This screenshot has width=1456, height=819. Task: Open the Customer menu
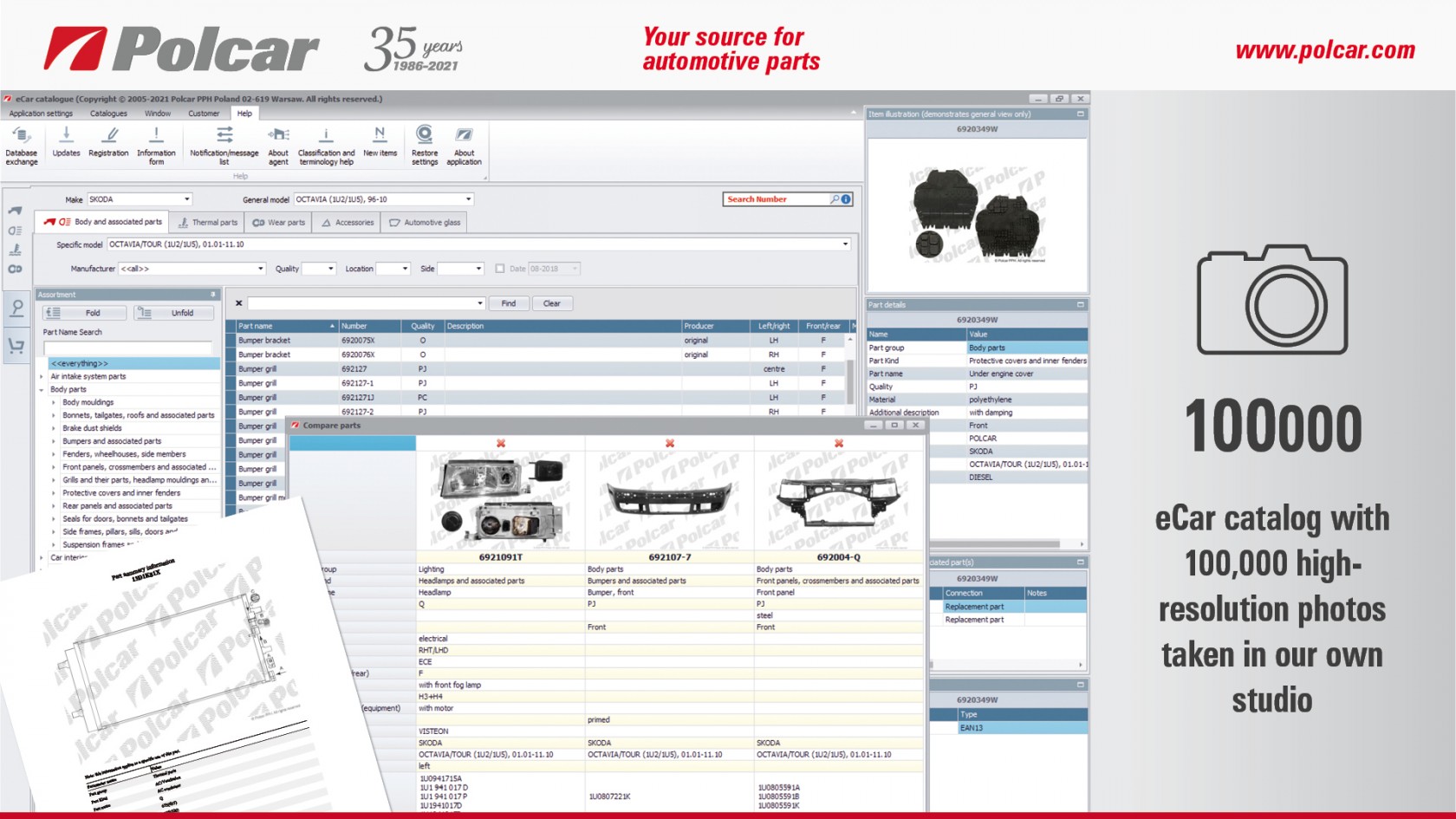click(204, 114)
